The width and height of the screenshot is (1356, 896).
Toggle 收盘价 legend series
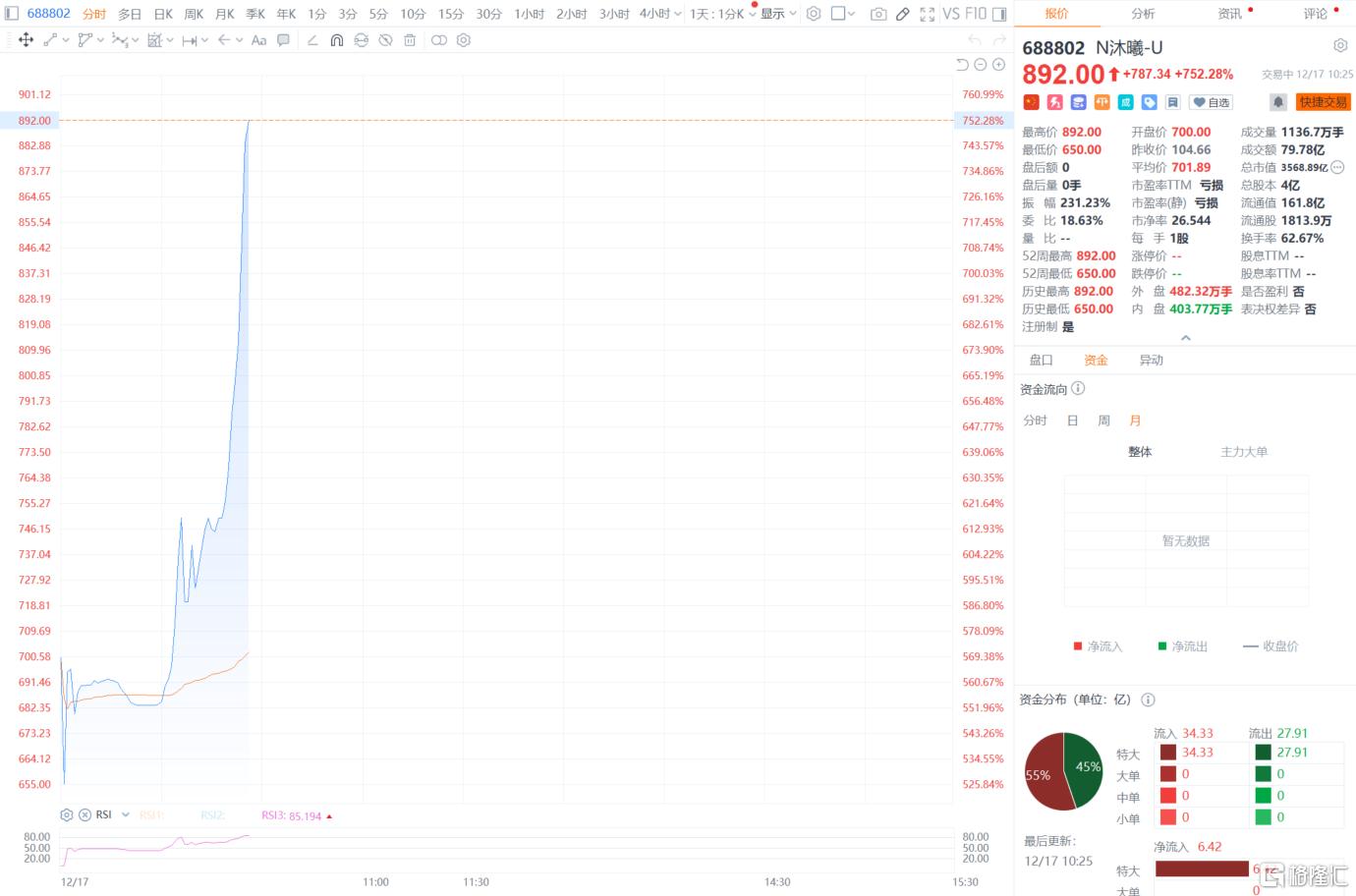click(1271, 646)
